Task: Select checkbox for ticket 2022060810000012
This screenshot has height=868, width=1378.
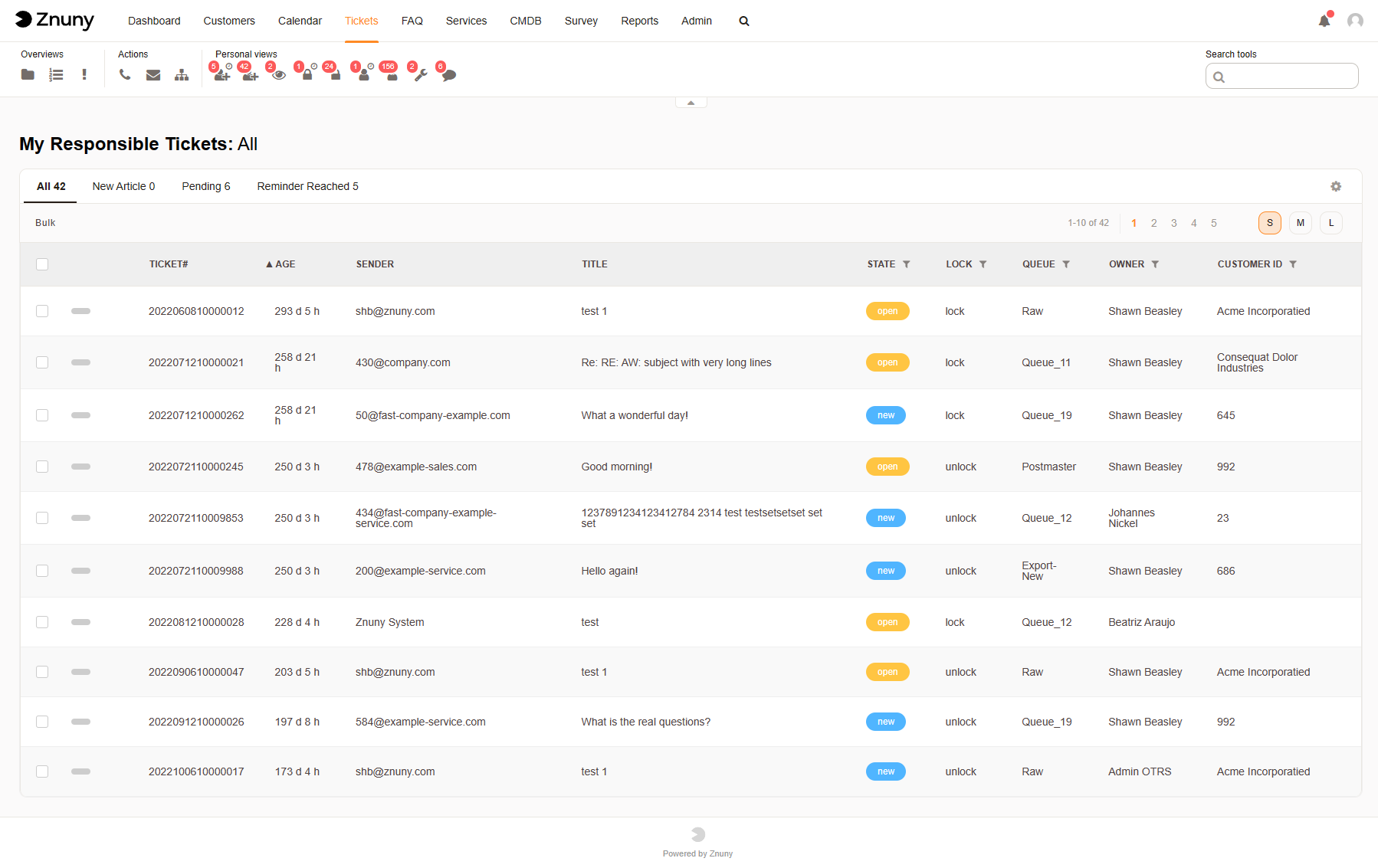Action: [42, 311]
